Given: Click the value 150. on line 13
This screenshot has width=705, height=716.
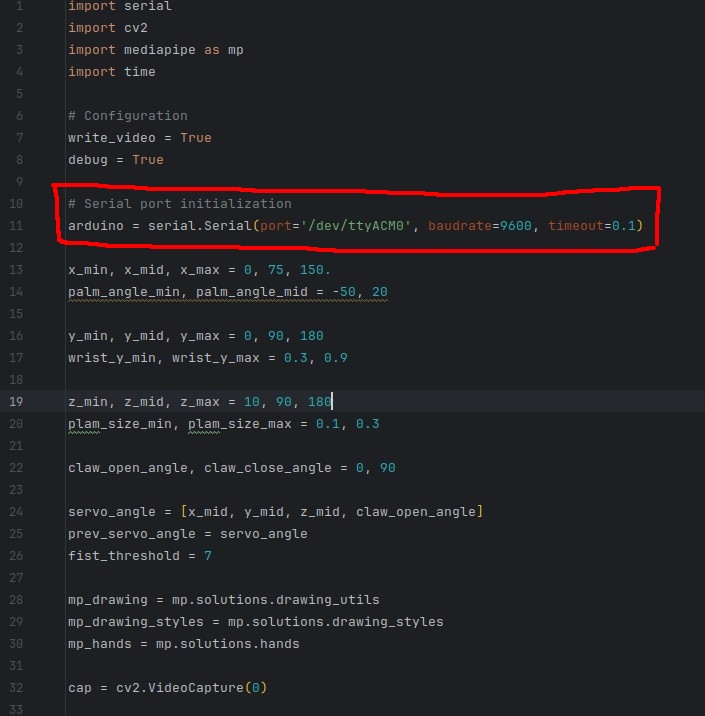Looking at the screenshot, I should (x=315, y=270).
